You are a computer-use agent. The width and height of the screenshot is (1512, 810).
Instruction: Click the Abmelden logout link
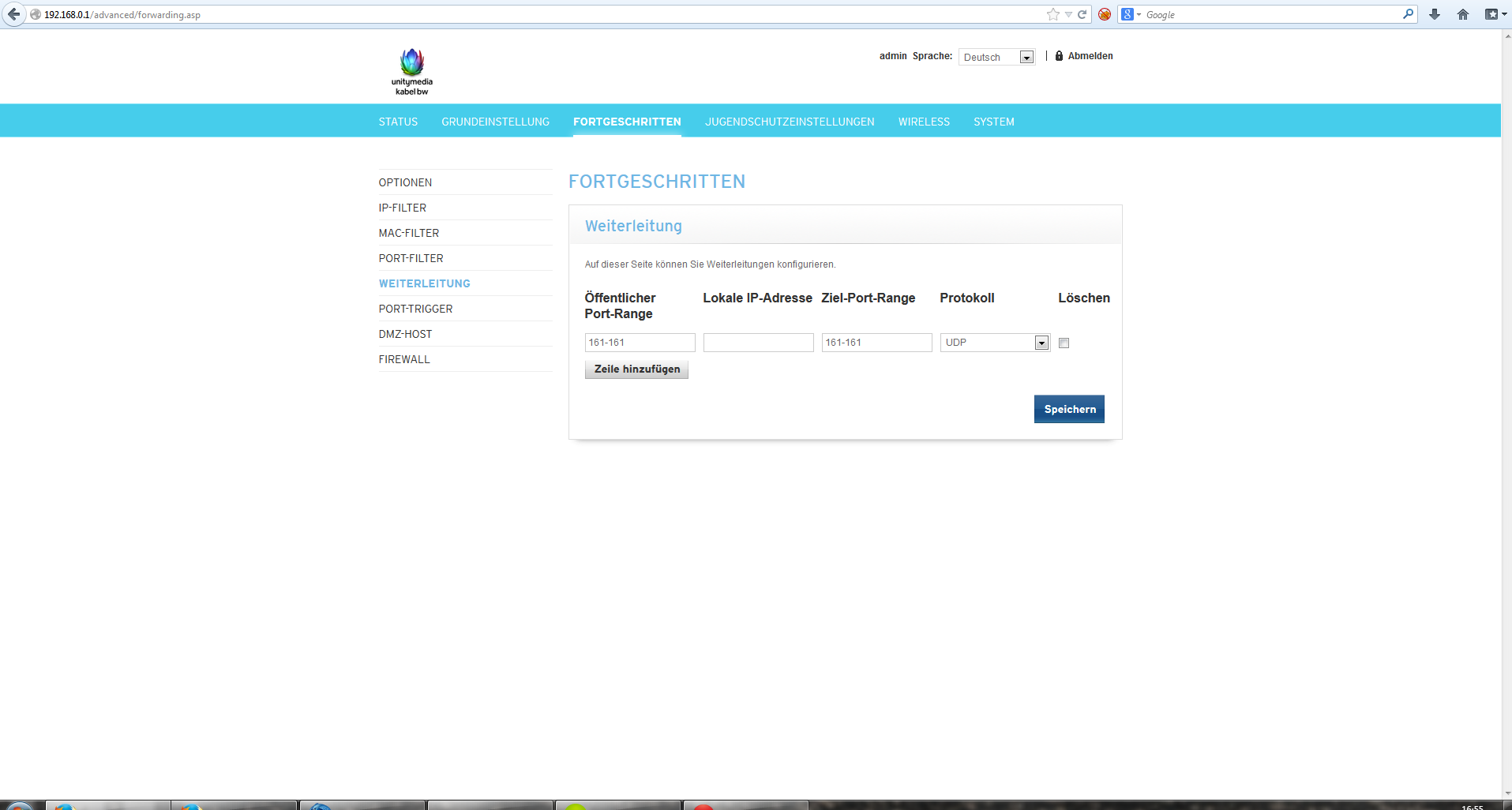pyautogui.click(x=1090, y=56)
